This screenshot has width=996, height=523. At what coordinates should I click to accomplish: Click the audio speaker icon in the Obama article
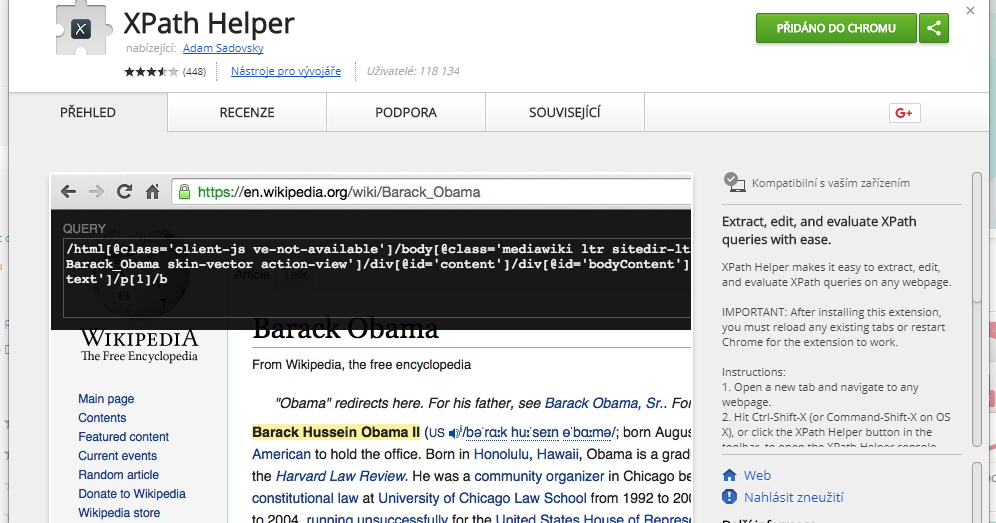coord(454,433)
